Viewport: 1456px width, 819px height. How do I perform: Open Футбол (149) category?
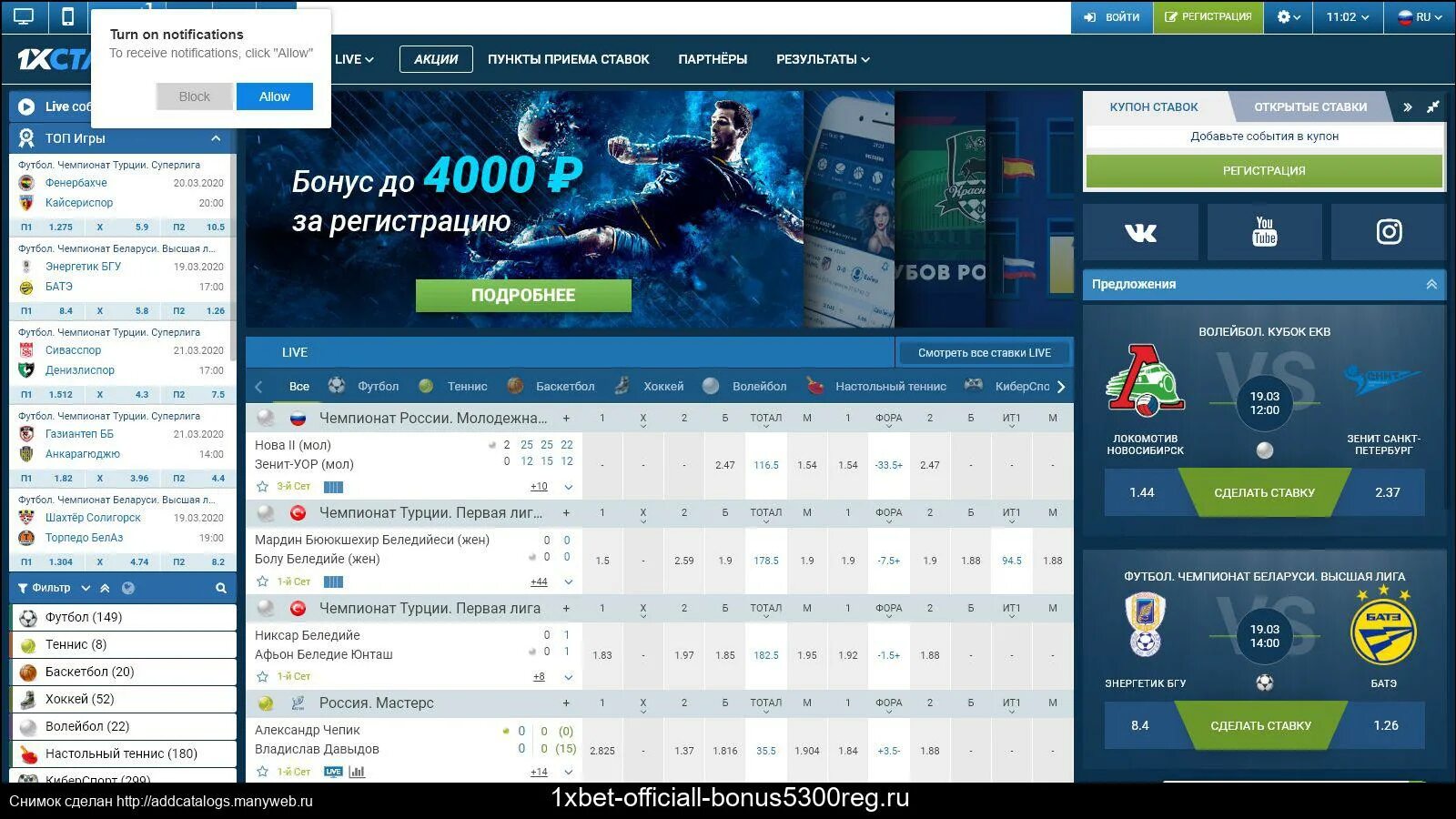[123, 617]
